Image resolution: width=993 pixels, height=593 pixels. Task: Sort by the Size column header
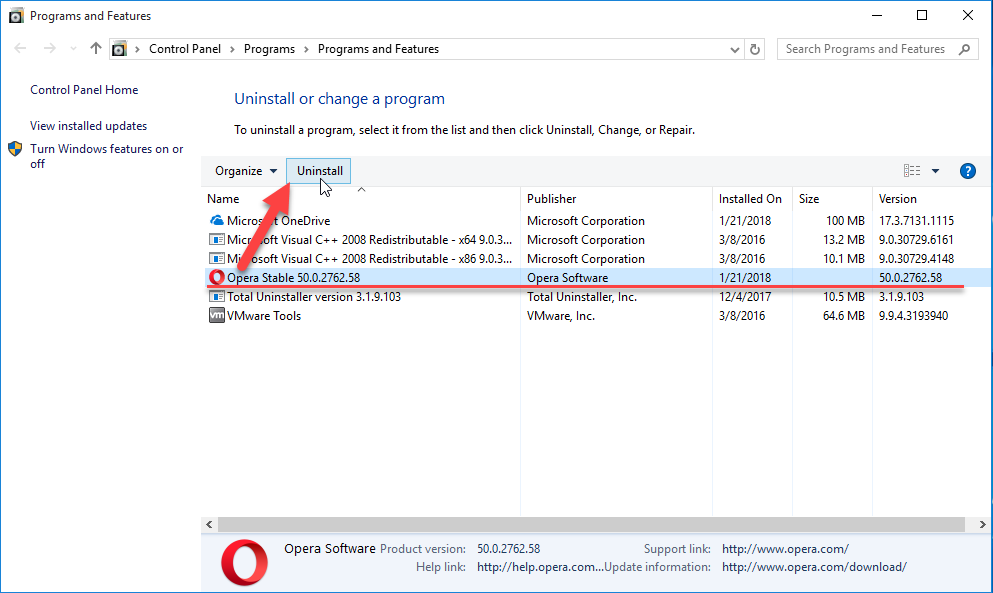pos(809,199)
